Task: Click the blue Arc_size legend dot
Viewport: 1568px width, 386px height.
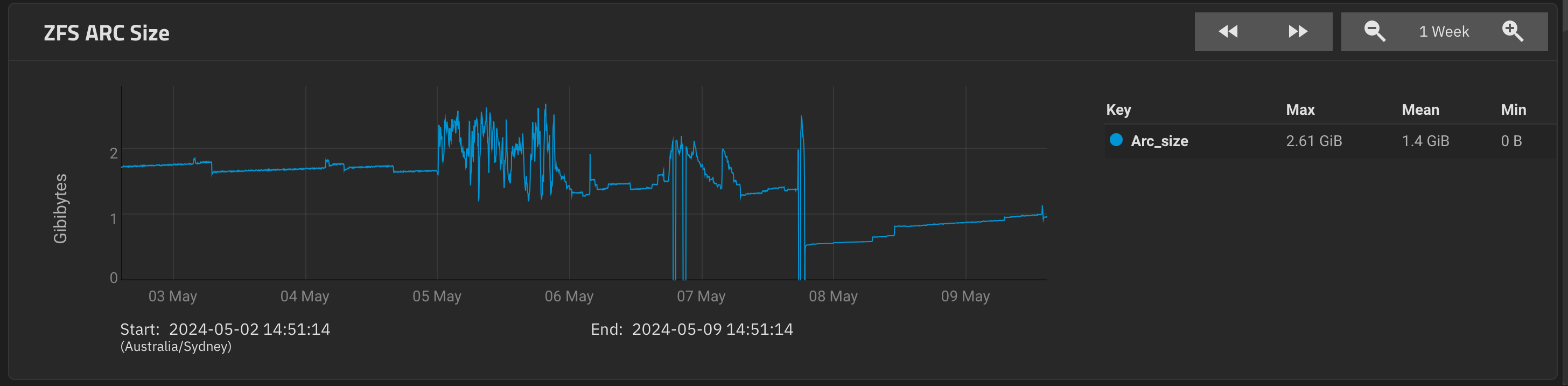Action: tap(1116, 140)
